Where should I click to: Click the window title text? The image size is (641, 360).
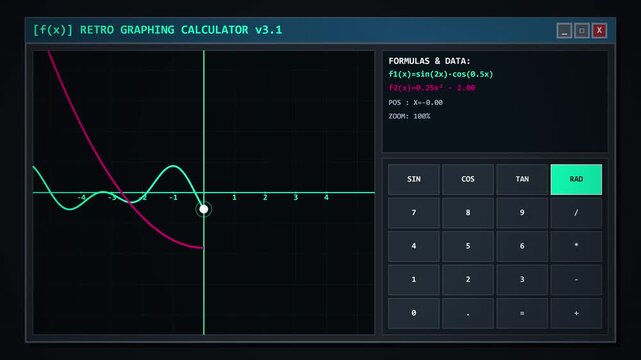157,30
